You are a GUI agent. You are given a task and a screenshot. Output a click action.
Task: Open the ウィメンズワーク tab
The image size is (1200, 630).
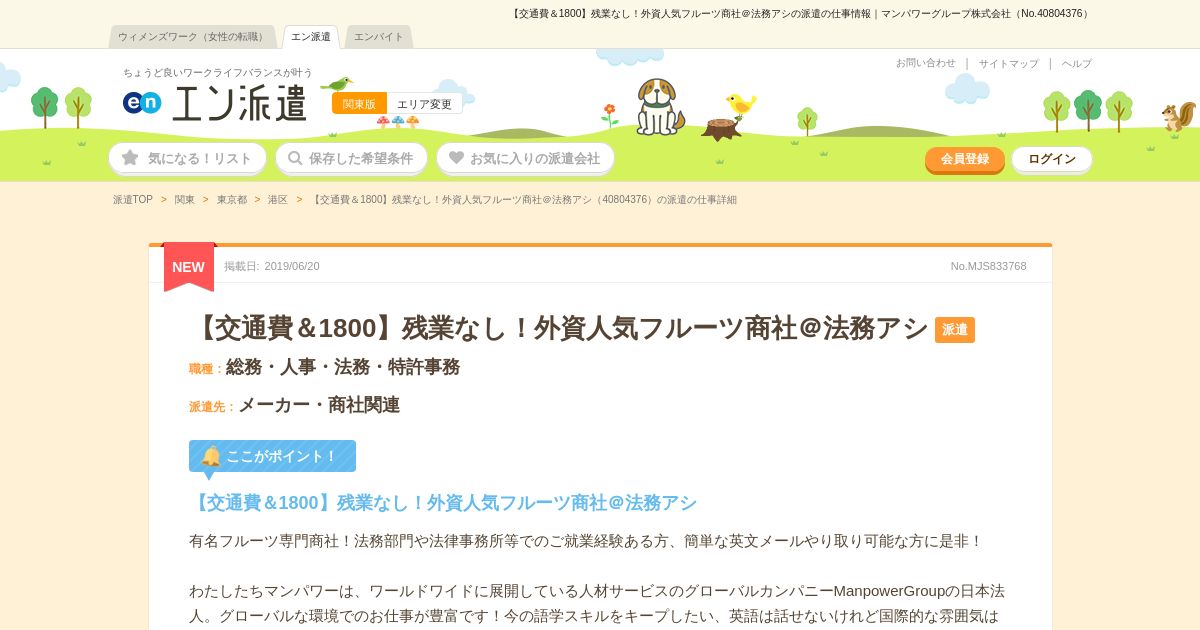192,37
